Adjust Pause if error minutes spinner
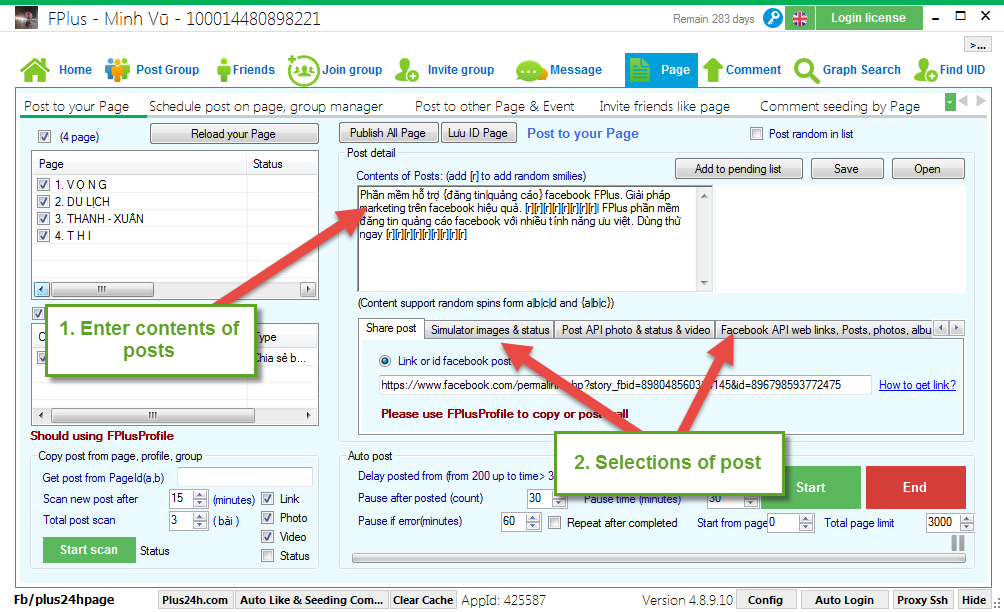 (533, 522)
